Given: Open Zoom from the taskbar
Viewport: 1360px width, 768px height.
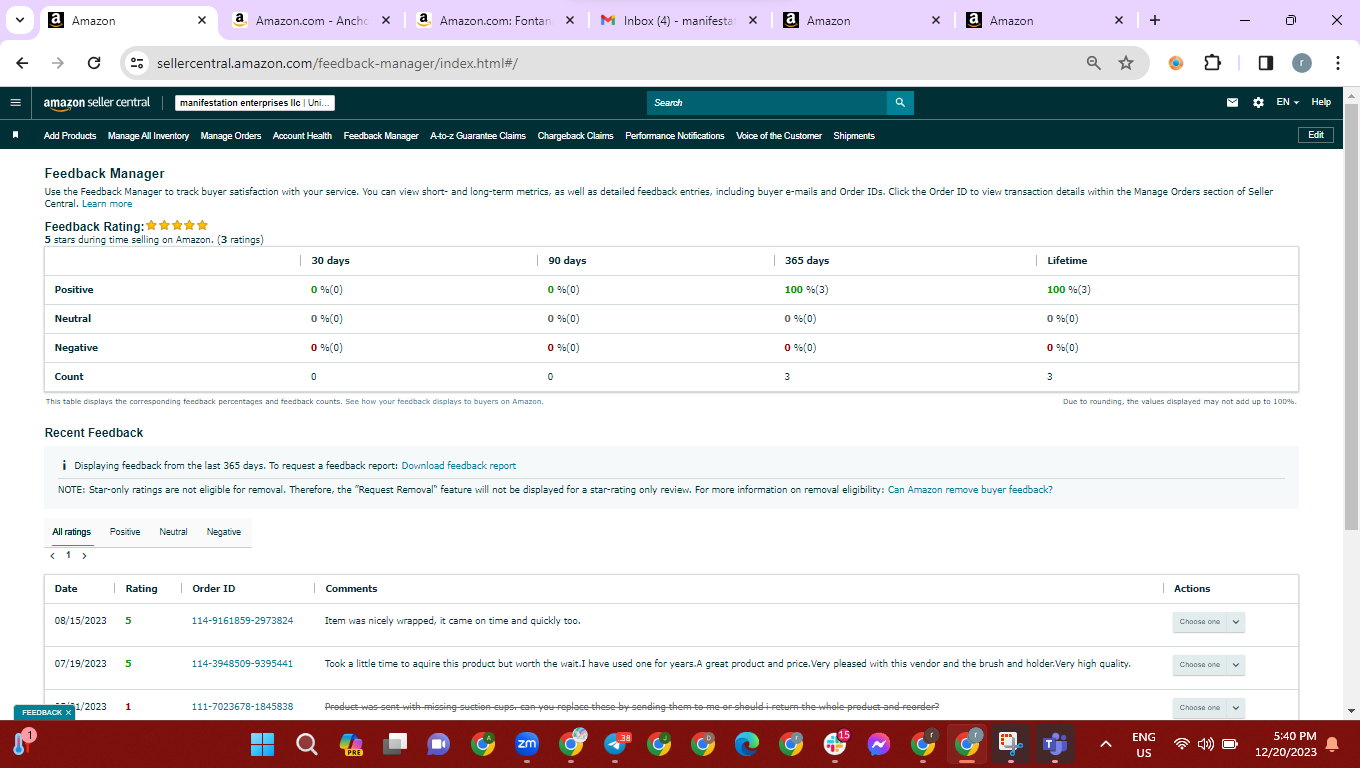Looking at the screenshot, I should click(527, 744).
